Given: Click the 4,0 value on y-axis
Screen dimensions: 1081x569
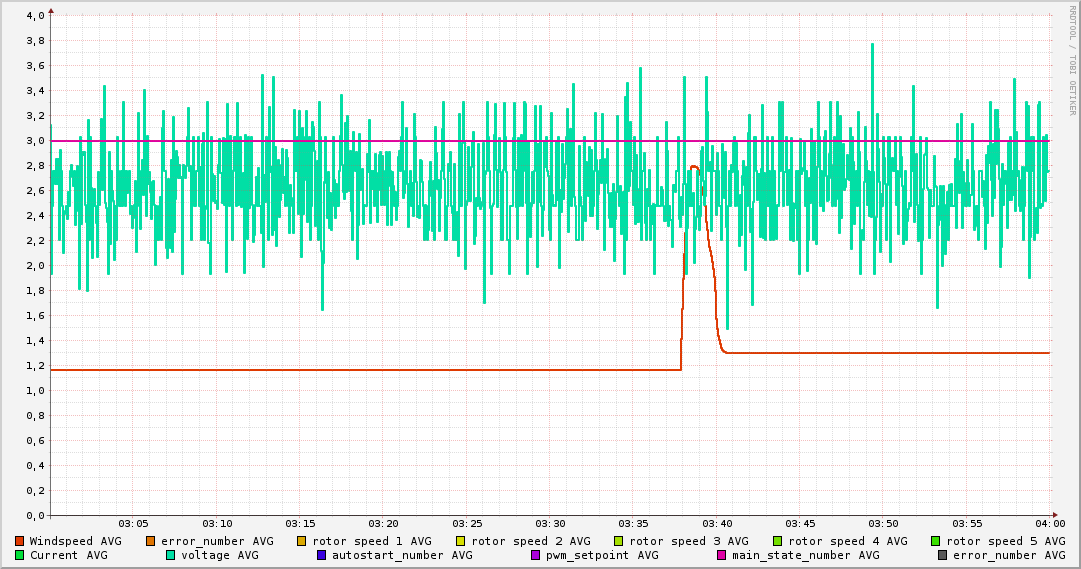Looking at the screenshot, I should click(34, 16).
